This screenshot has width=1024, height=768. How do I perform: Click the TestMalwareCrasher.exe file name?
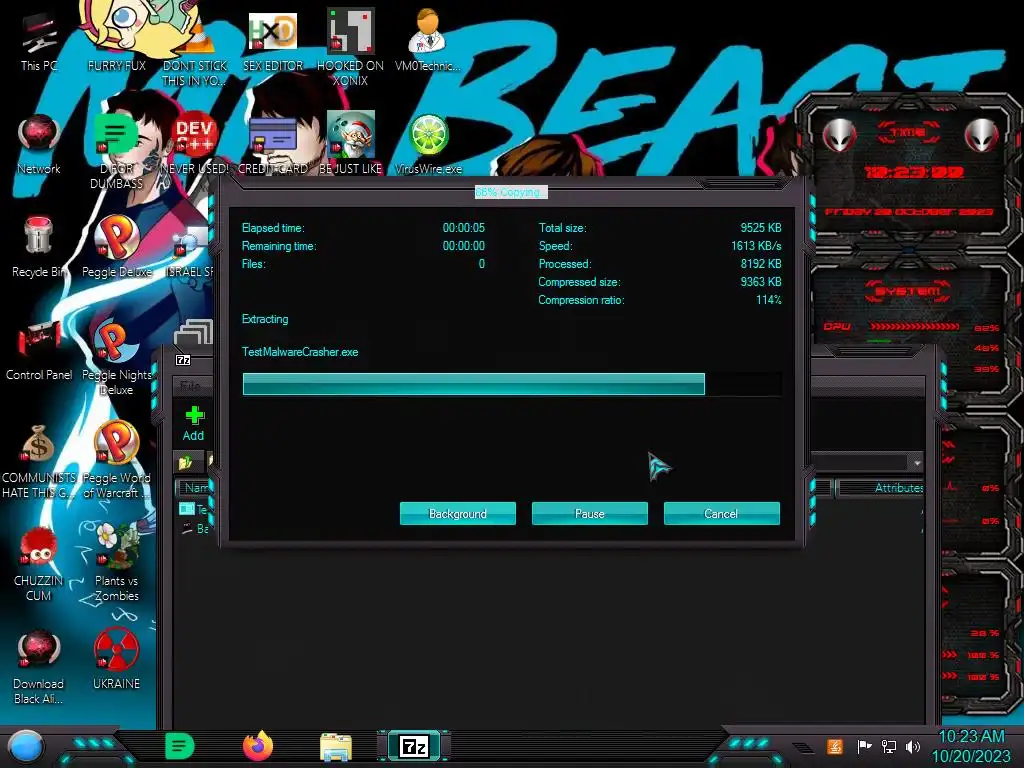(300, 352)
